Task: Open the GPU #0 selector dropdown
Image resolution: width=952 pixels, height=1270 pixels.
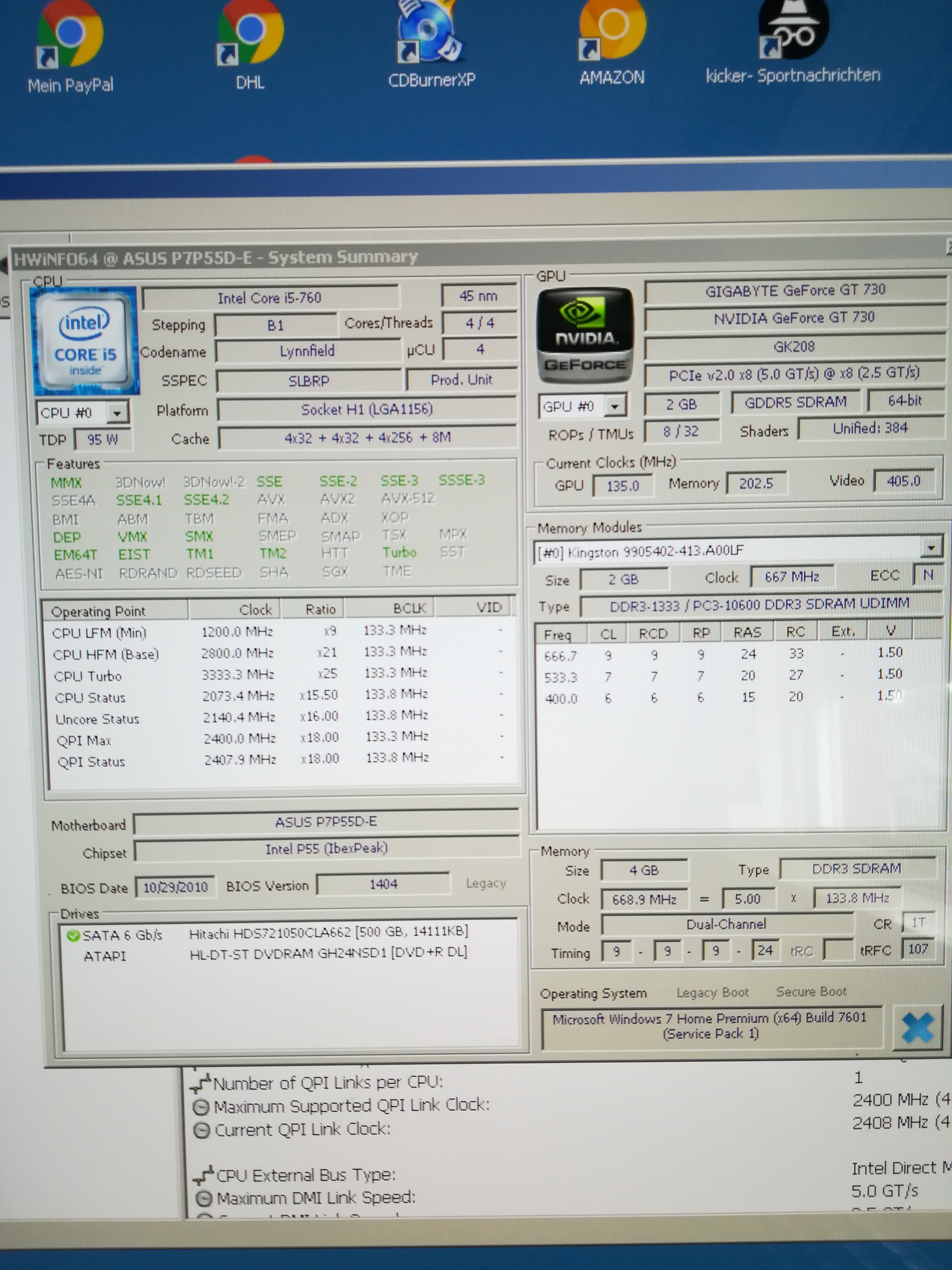Action: tap(615, 407)
